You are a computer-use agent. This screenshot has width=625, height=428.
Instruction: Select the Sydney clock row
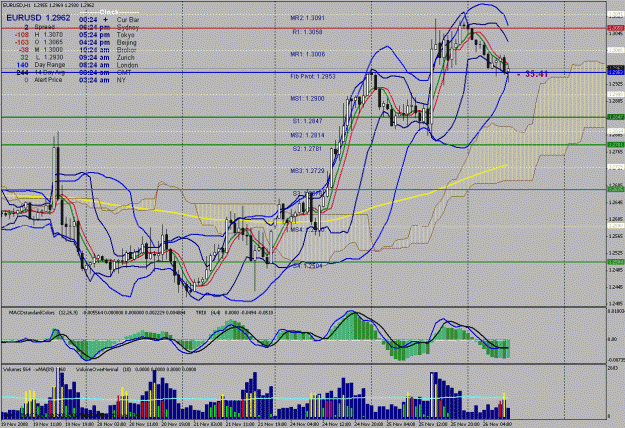(108, 27)
